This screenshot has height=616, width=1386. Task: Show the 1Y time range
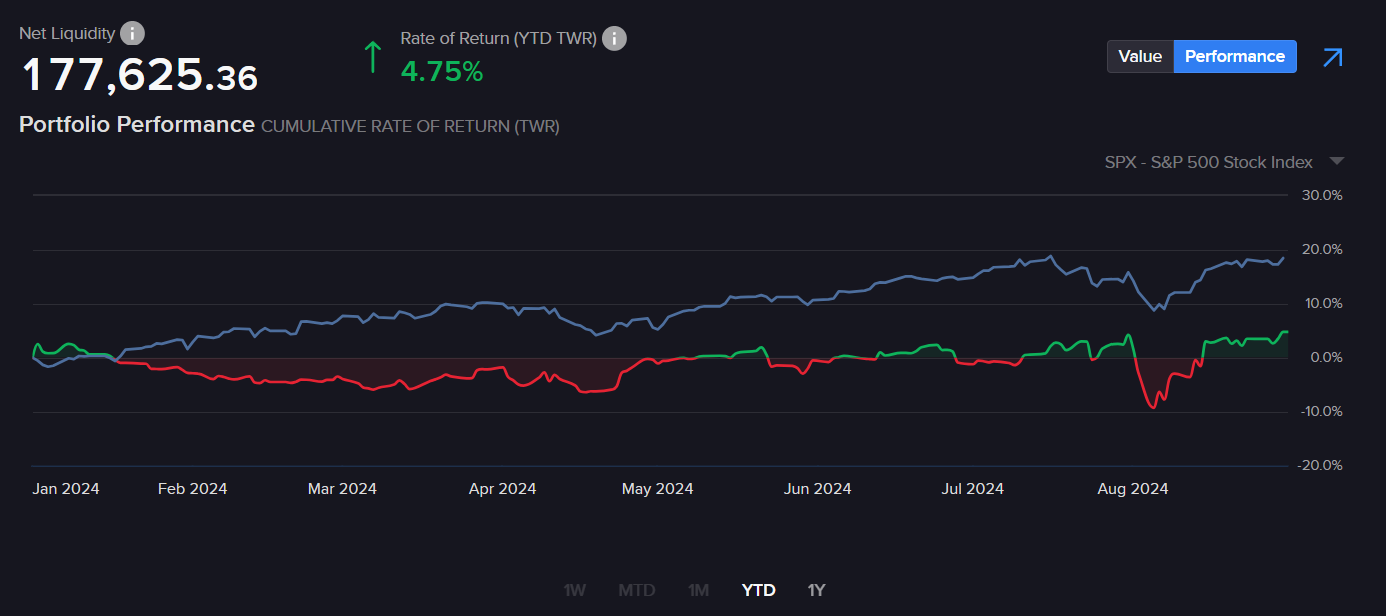816,590
